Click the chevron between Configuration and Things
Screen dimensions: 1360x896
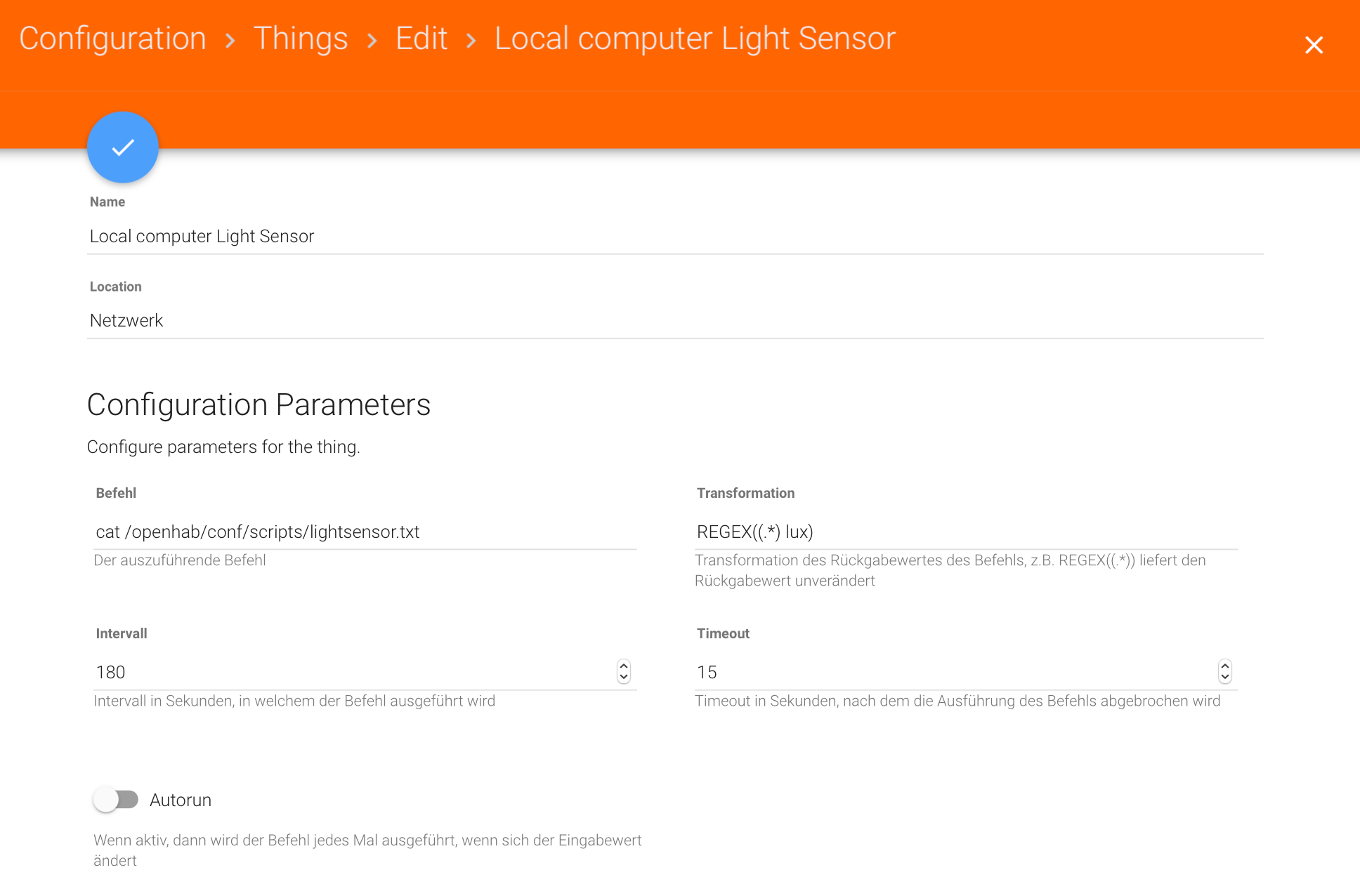click(230, 41)
